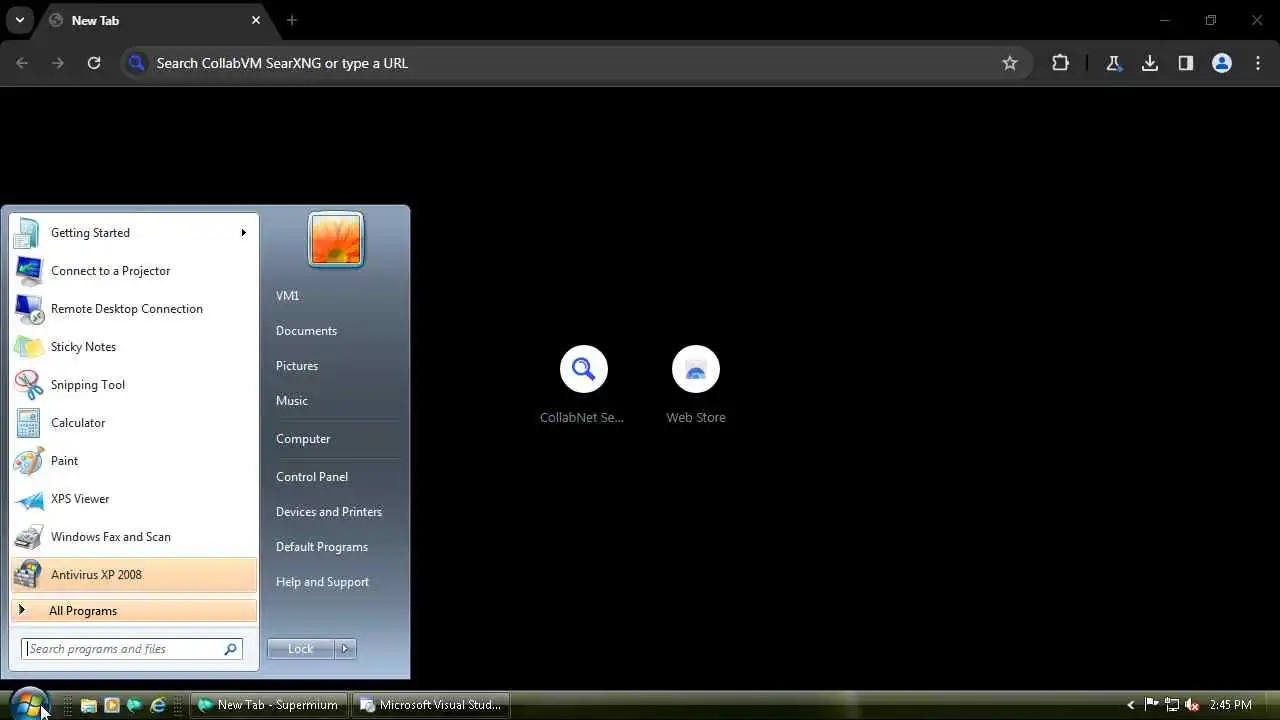
Task: Open the Extensions puzzle icon
Action: 1061,63
